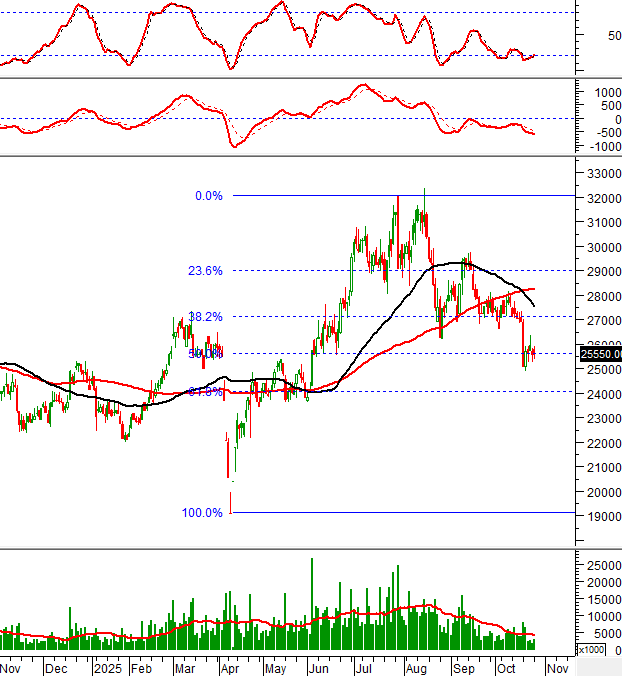Click the 33000 price axis label
622x676 pixels.
click(x=601, y=173)
